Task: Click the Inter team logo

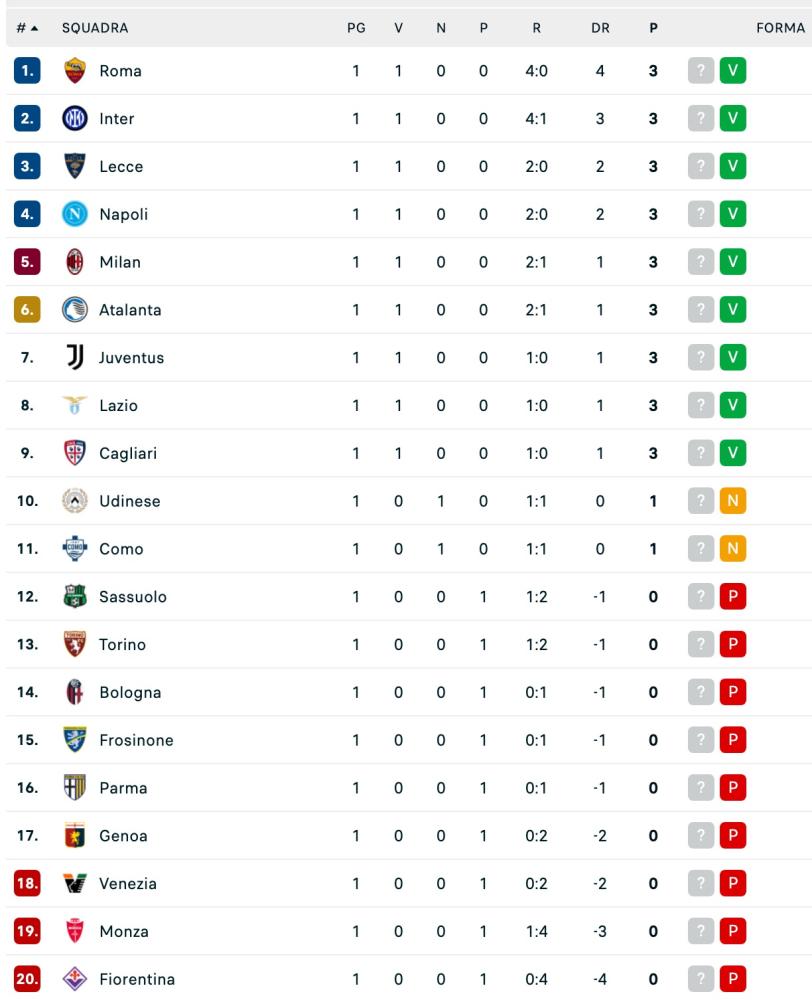Action: (x=75, y=119)
